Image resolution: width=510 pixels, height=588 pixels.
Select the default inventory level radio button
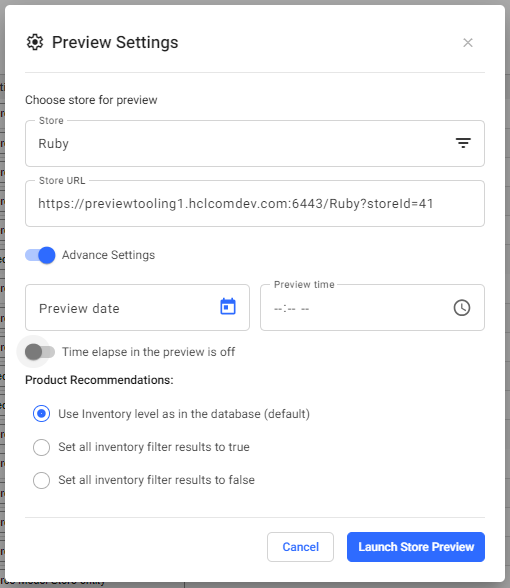pyautogui.click(x=41, y=414)
